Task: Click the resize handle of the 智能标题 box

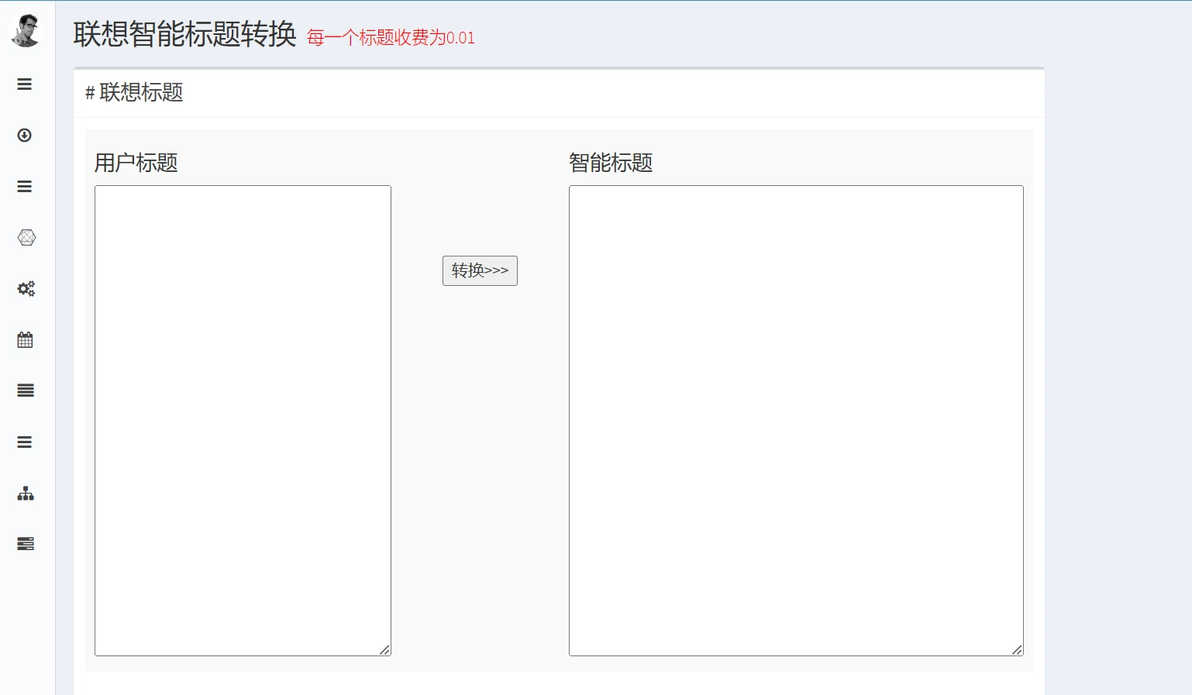Action: tap(1017, 650)
